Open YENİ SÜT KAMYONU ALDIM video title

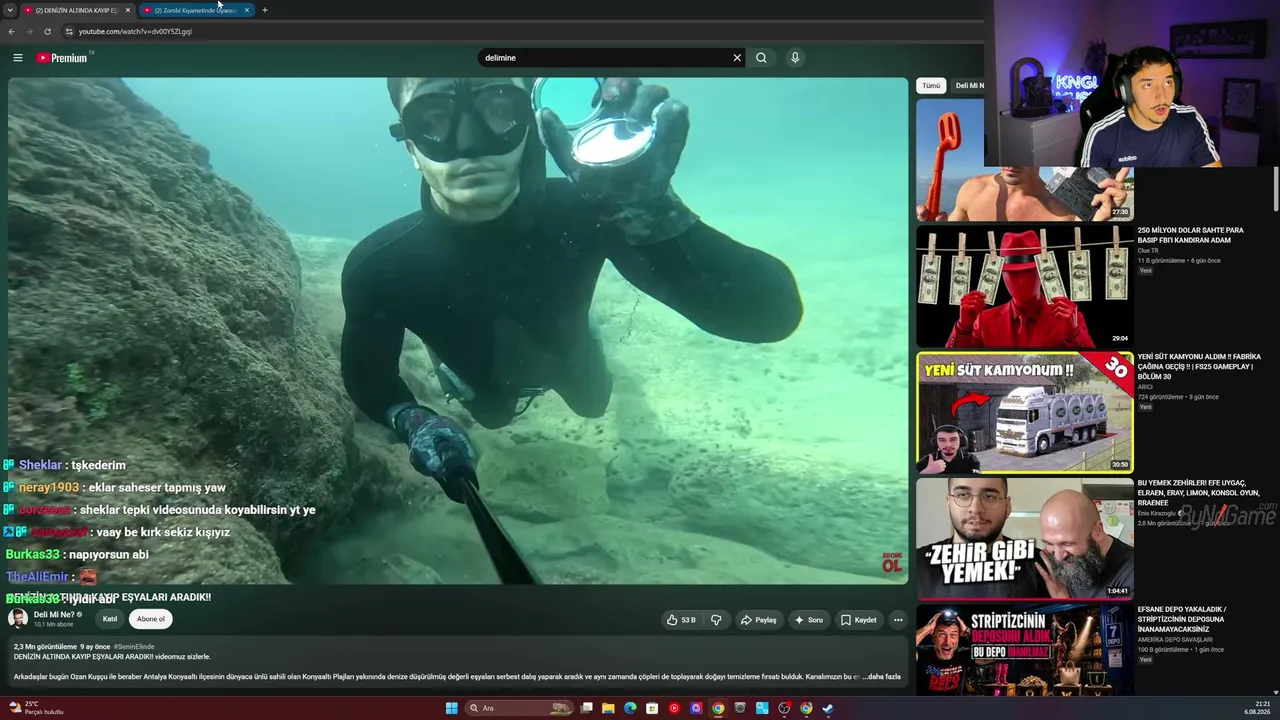coord(1199,366)
